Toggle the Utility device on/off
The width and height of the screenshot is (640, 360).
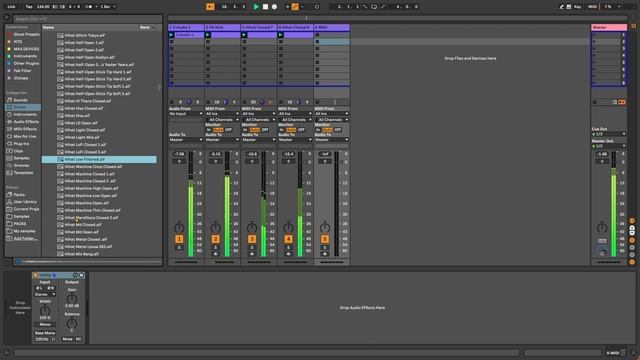pos(36,275)
